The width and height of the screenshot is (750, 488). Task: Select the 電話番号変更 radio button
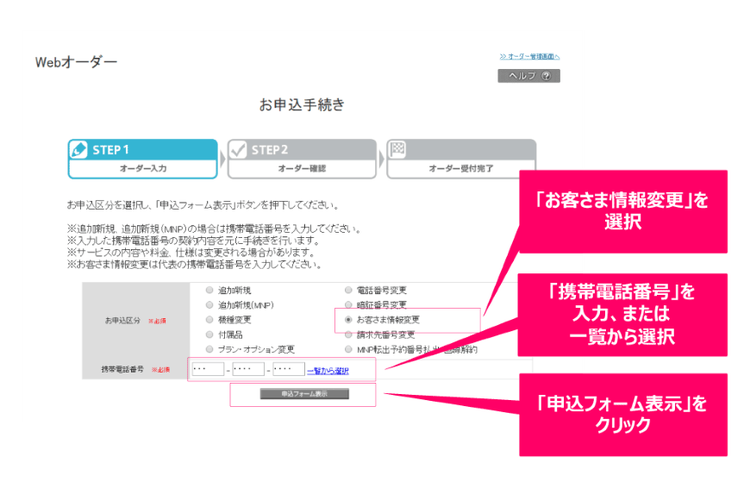pos(348,290)
